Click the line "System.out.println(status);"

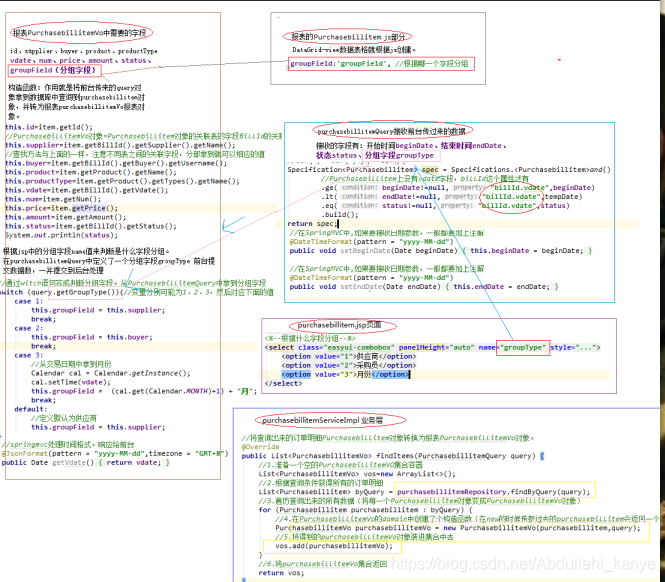(x=61, y=235)
